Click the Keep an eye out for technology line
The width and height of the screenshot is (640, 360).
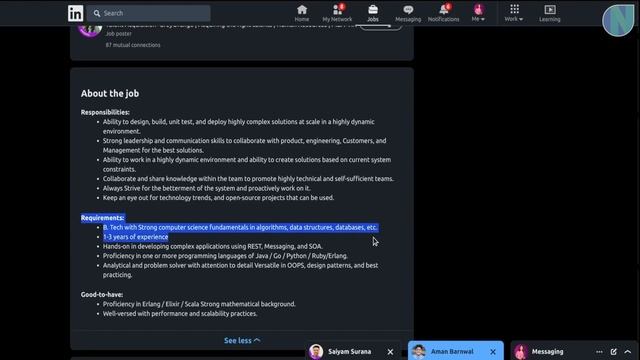click(x=218, y=198)
